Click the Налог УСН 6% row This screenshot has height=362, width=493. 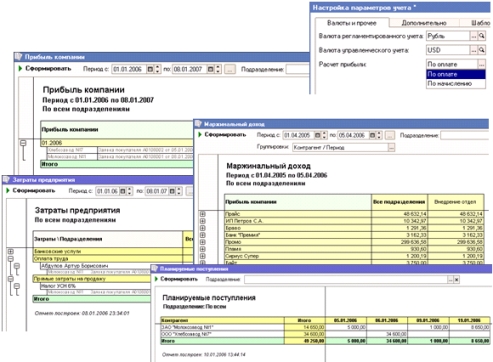pos(95,286)
